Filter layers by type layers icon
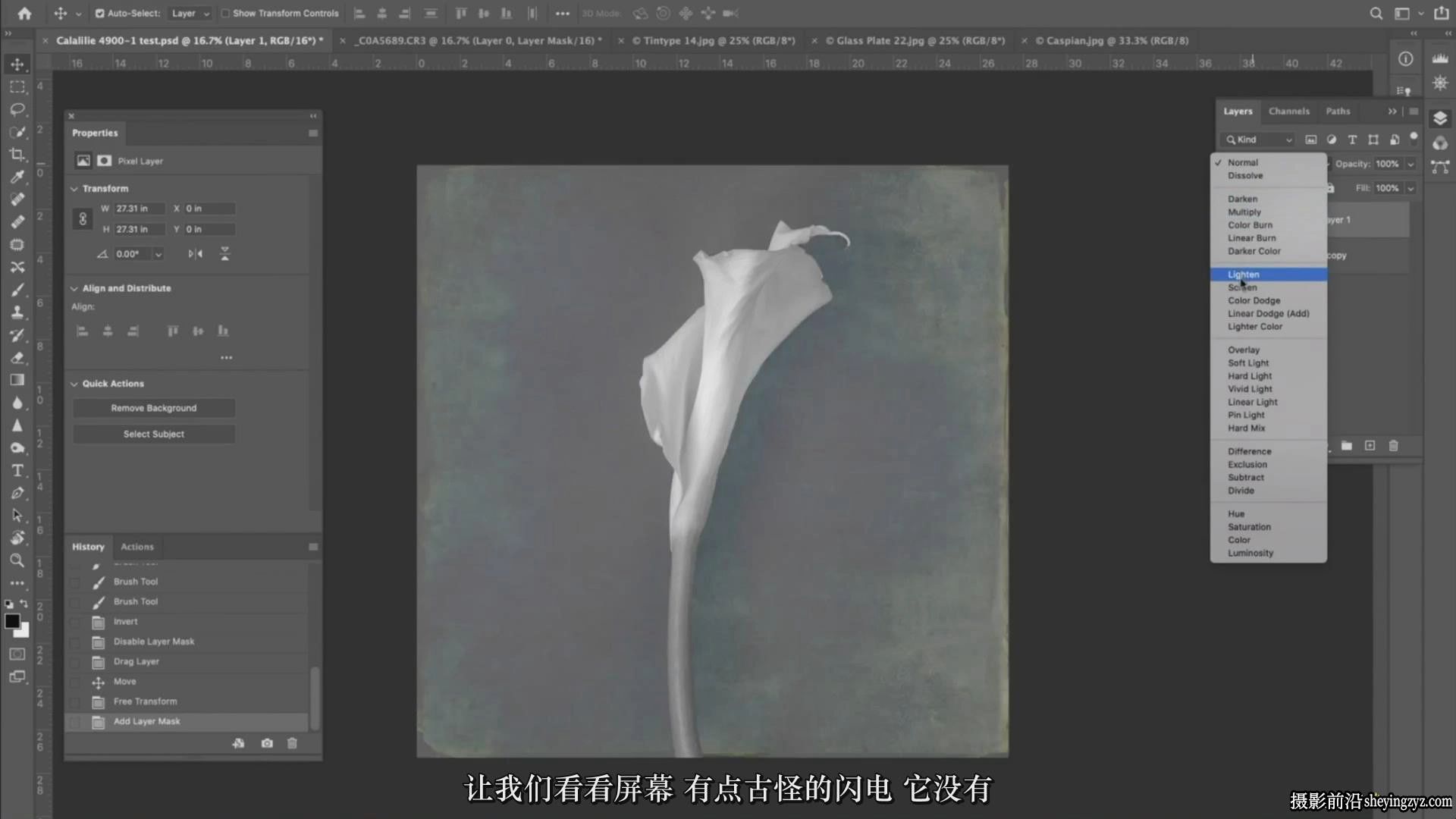This screenshot has height=819, width=1456. pos(1352,140)
